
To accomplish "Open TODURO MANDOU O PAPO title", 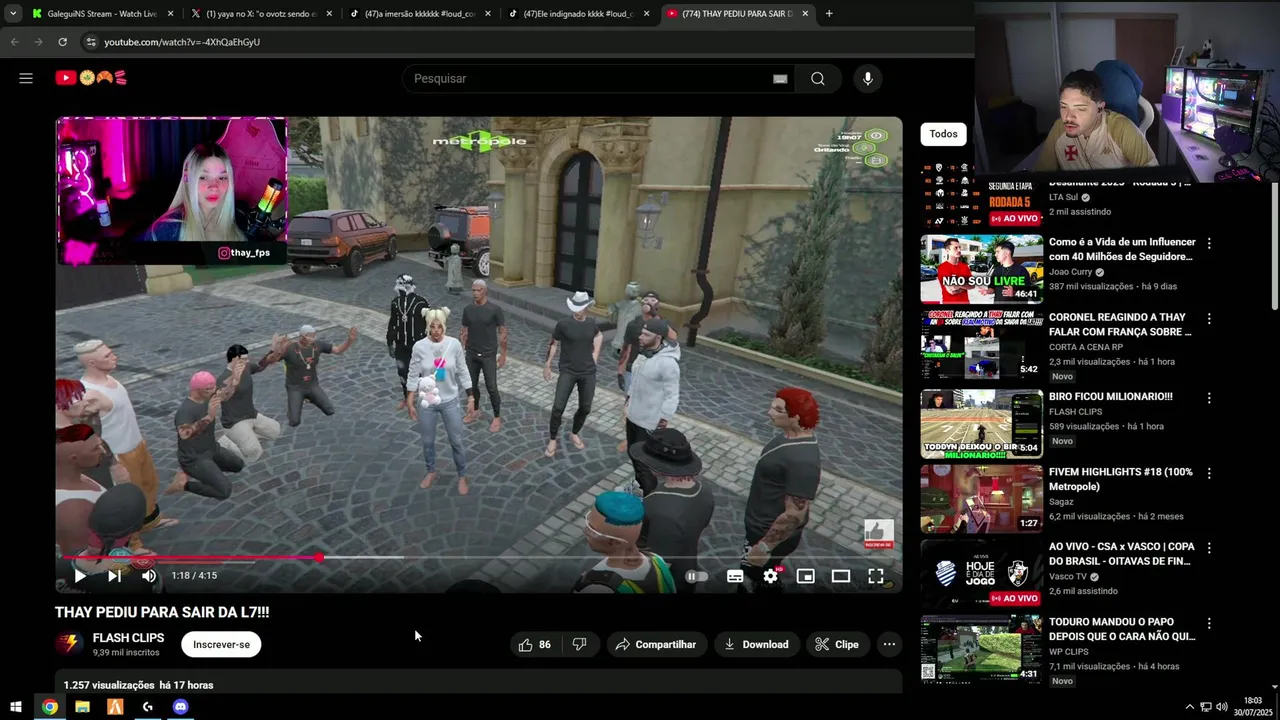I will [x=1122, y=629].
